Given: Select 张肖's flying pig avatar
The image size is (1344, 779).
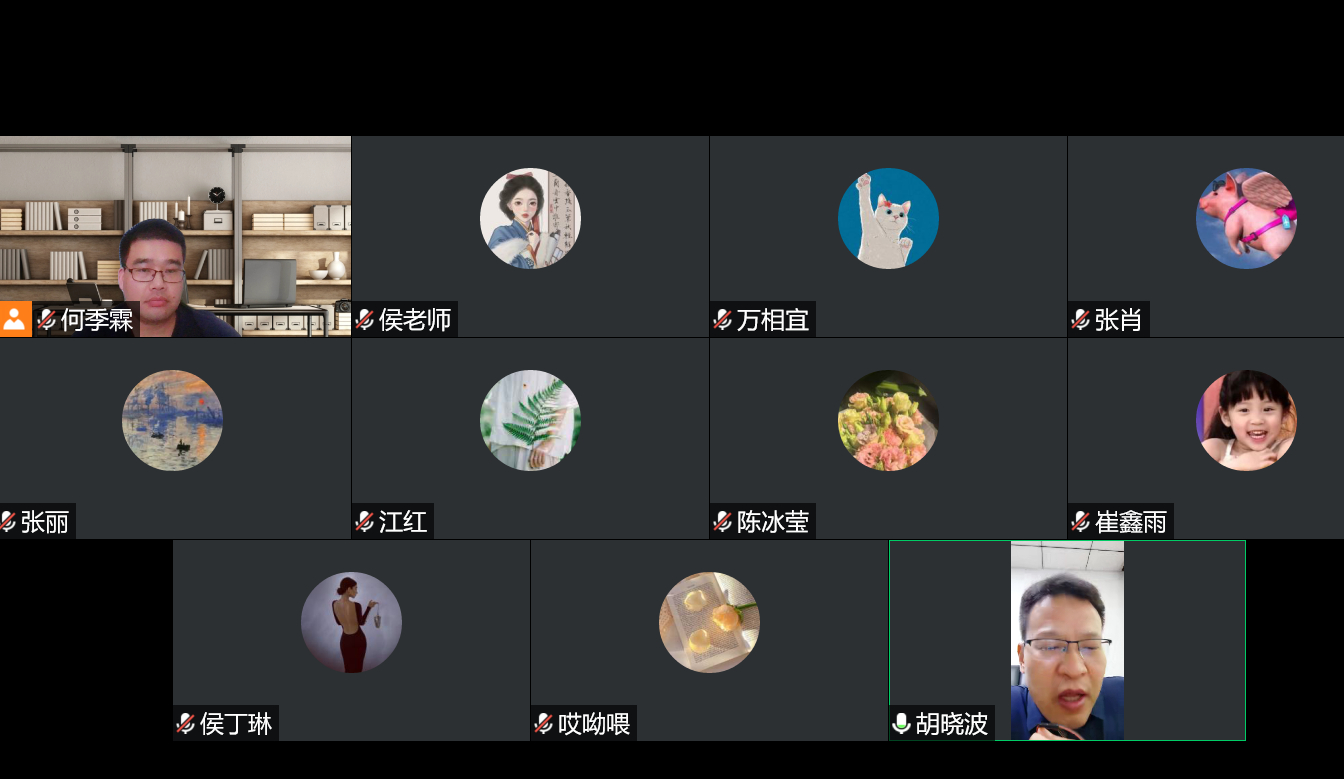Looking at the screenshot, I should [1246, 218].
